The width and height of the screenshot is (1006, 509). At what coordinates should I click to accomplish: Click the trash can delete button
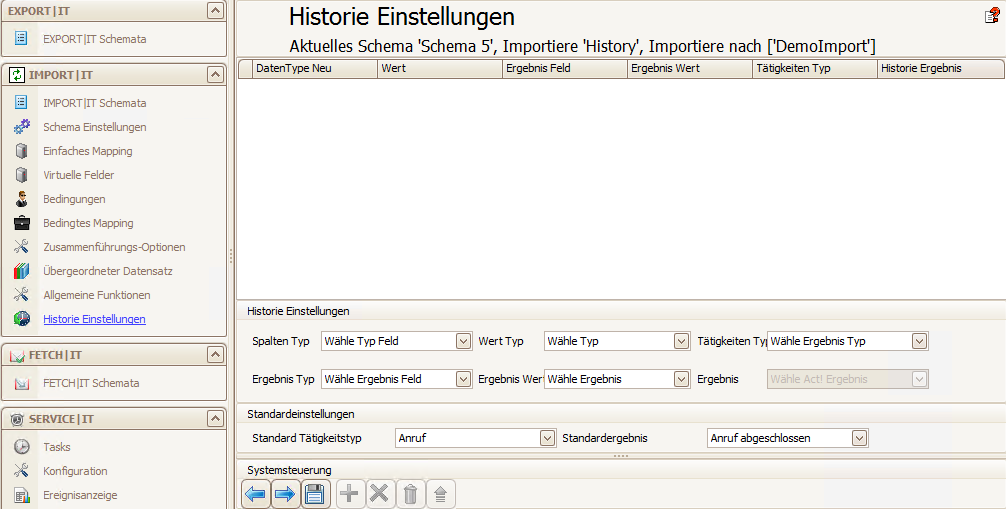pyautogui.click(x=410, y=494)
